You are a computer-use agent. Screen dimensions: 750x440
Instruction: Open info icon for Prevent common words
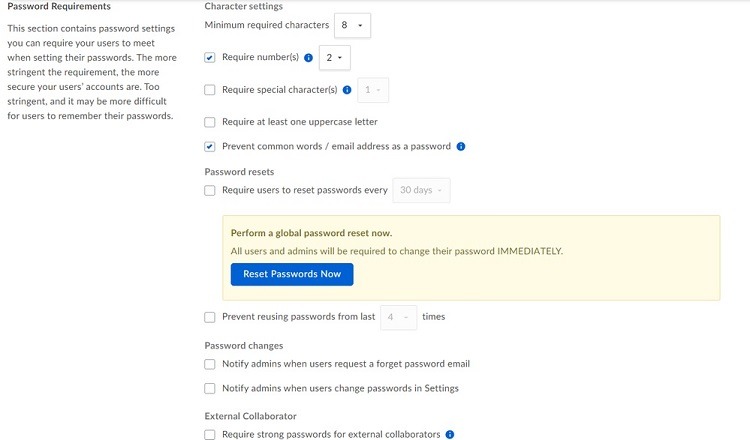click(461, 146)
